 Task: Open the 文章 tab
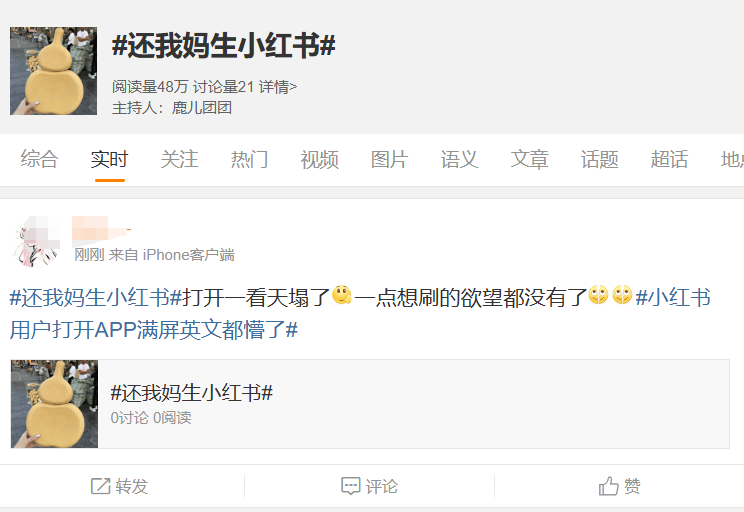pyautogui.click(x=530, y=159)
